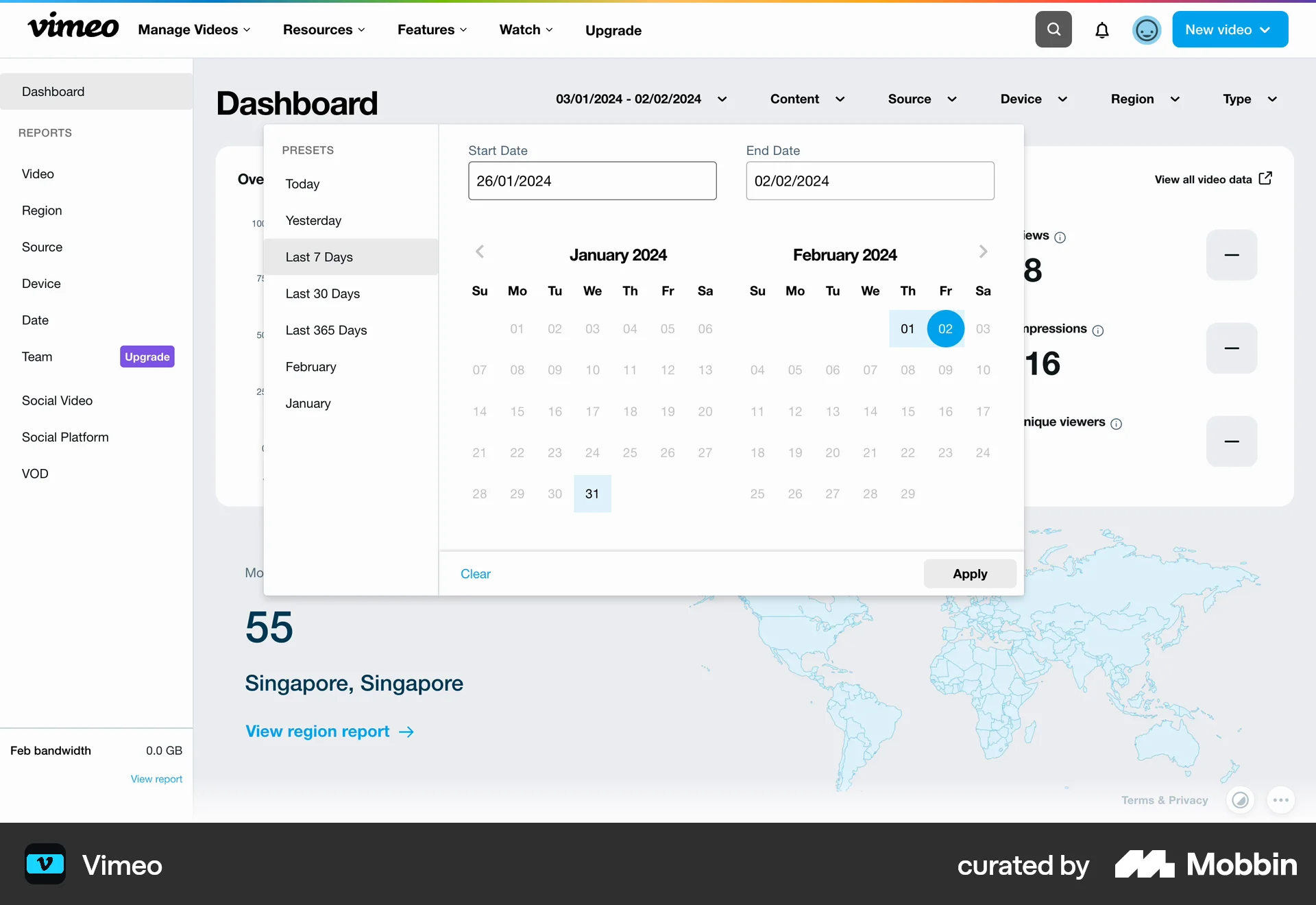
Task: Navigate to the previous month
Action: point(480,252)
